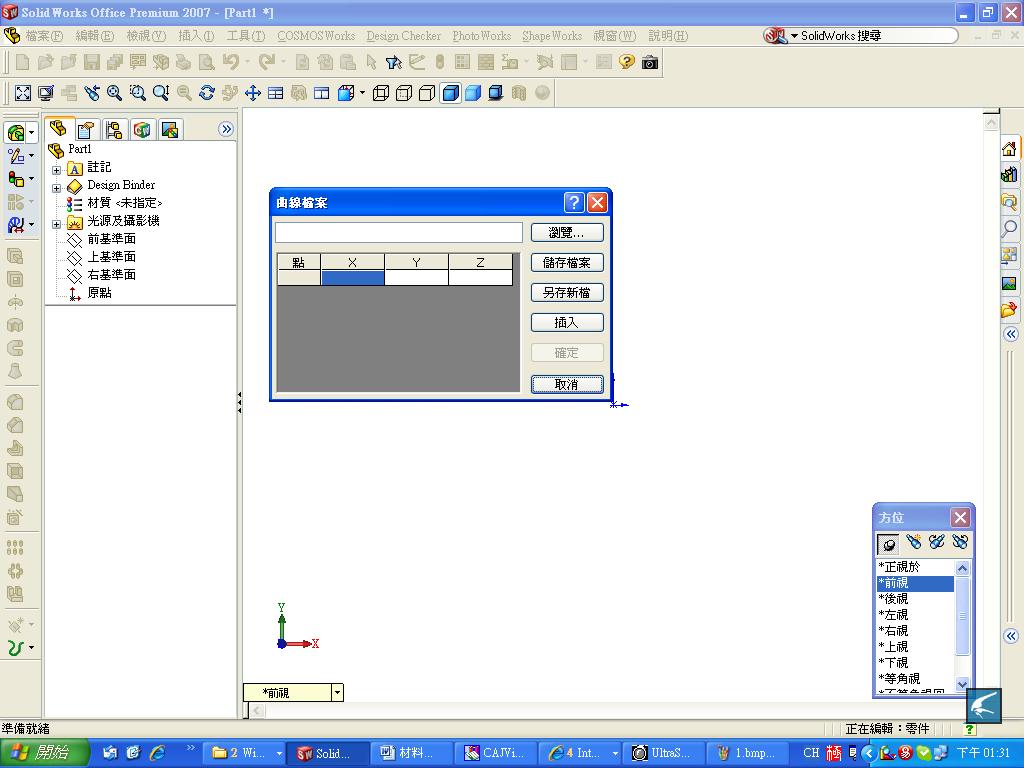Open the 檔案(F) menu
The width and height of the screenshot is (1024, 768).
click(x=44, y=36)
